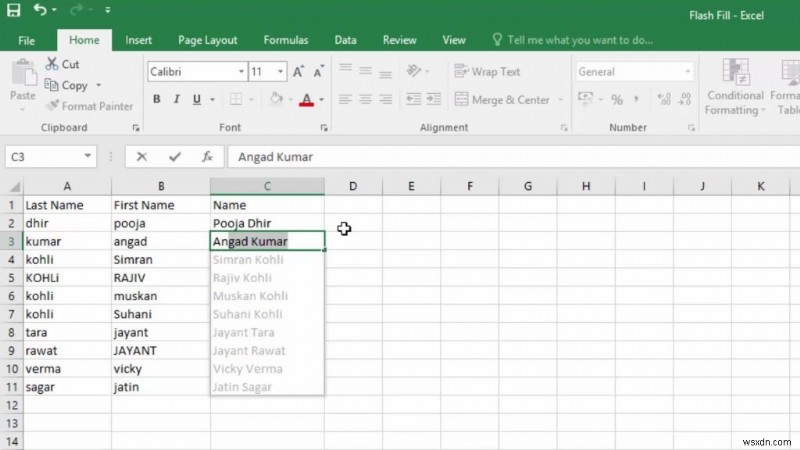This screenshot has width=800, height=450.
Task: Open the Customize Quick Access Toolbar arrow
Action: (x=108, y=10)
